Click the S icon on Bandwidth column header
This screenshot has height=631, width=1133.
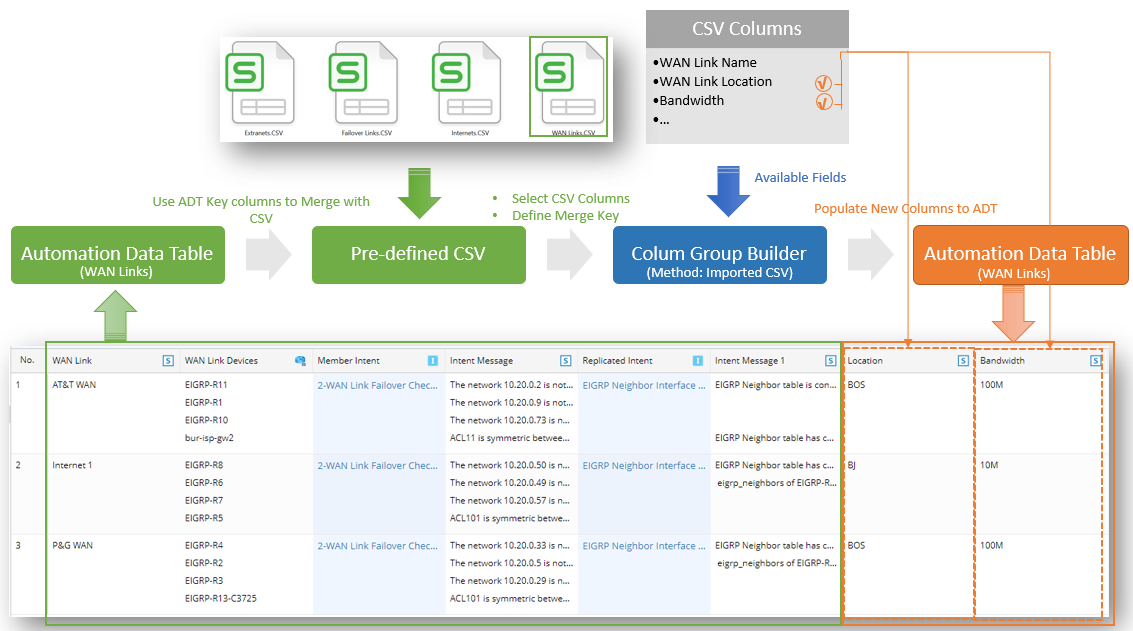1095,360
